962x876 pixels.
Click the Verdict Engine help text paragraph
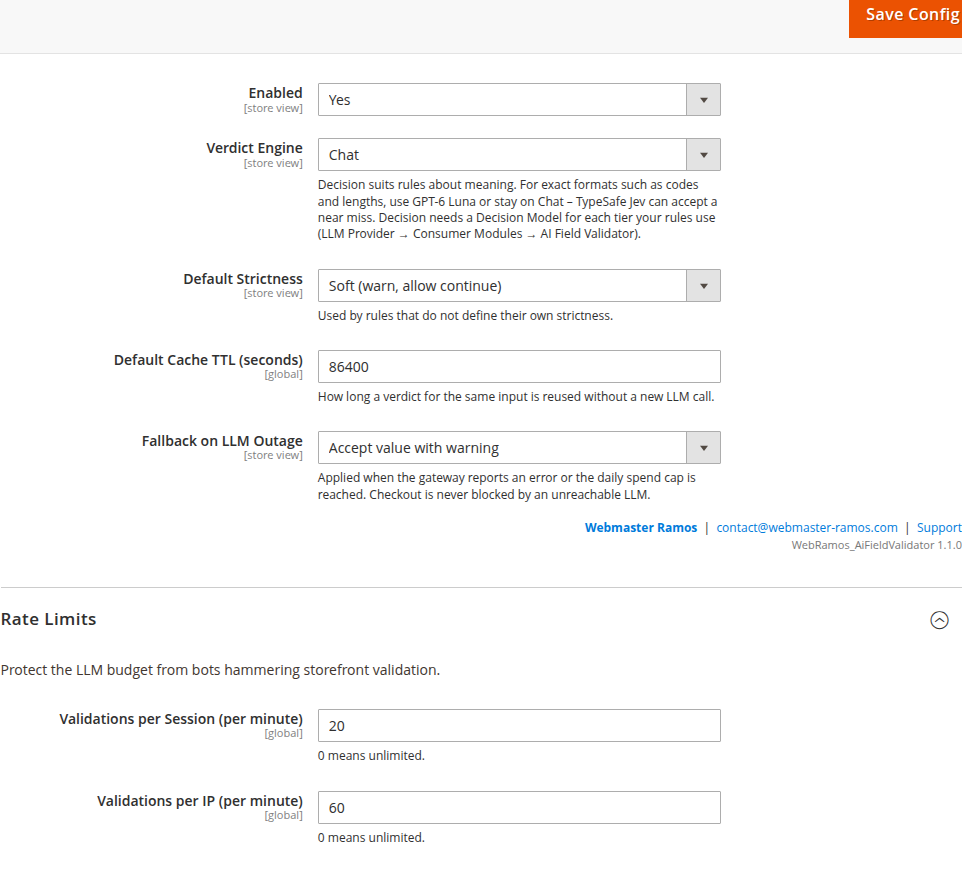[517, 209]
